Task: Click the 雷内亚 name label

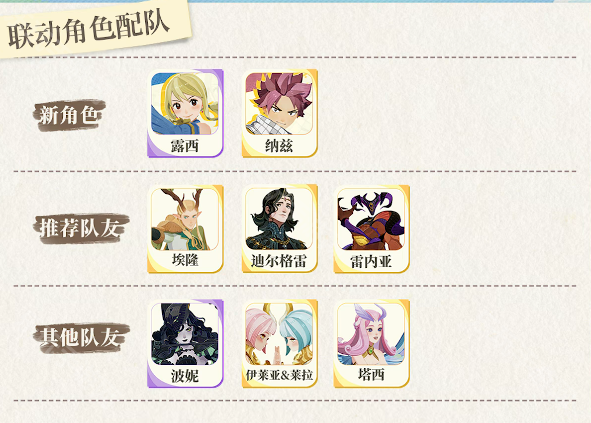Action: click(x=371, y=261)
